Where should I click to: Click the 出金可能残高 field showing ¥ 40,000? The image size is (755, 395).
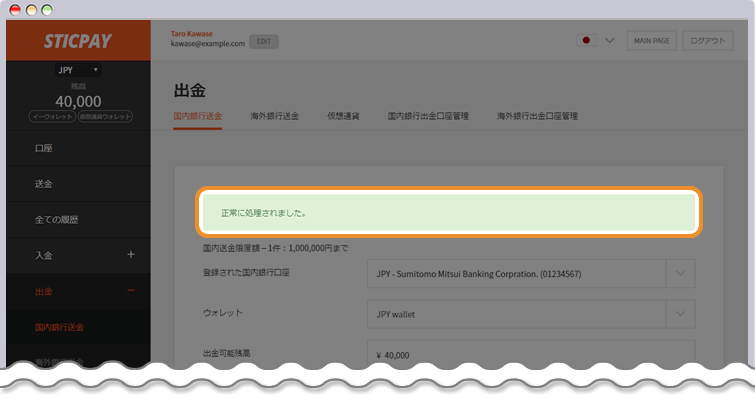click(531, 355)
